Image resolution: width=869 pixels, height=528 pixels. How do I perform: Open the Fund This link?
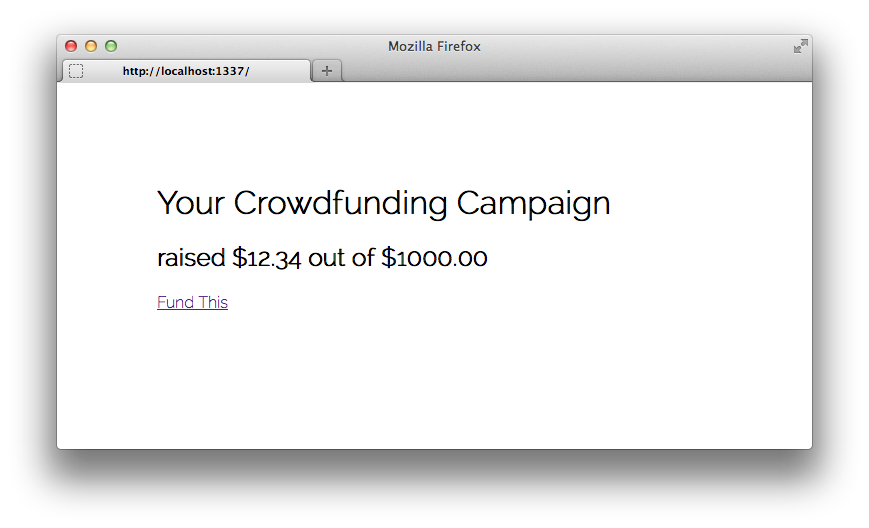[x=192, y=303]
